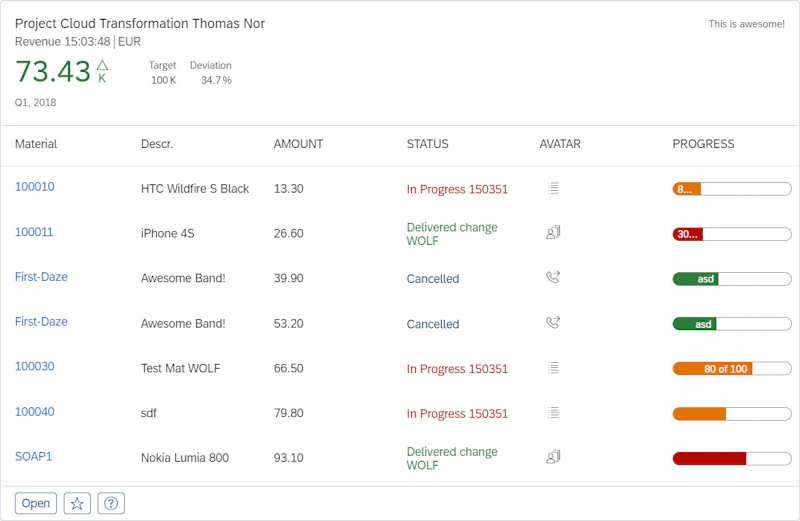Click the Awesome Band! description in the 53.20 row

[x=183, y=324]
